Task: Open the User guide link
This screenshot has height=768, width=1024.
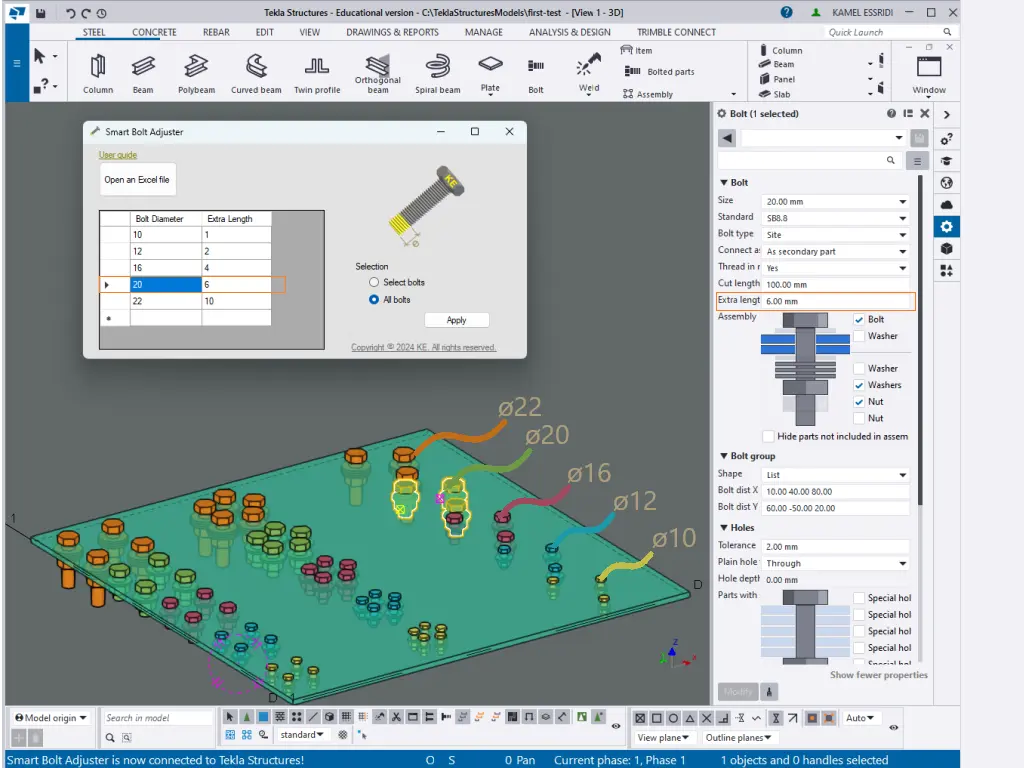Action: tap(118, 155)
